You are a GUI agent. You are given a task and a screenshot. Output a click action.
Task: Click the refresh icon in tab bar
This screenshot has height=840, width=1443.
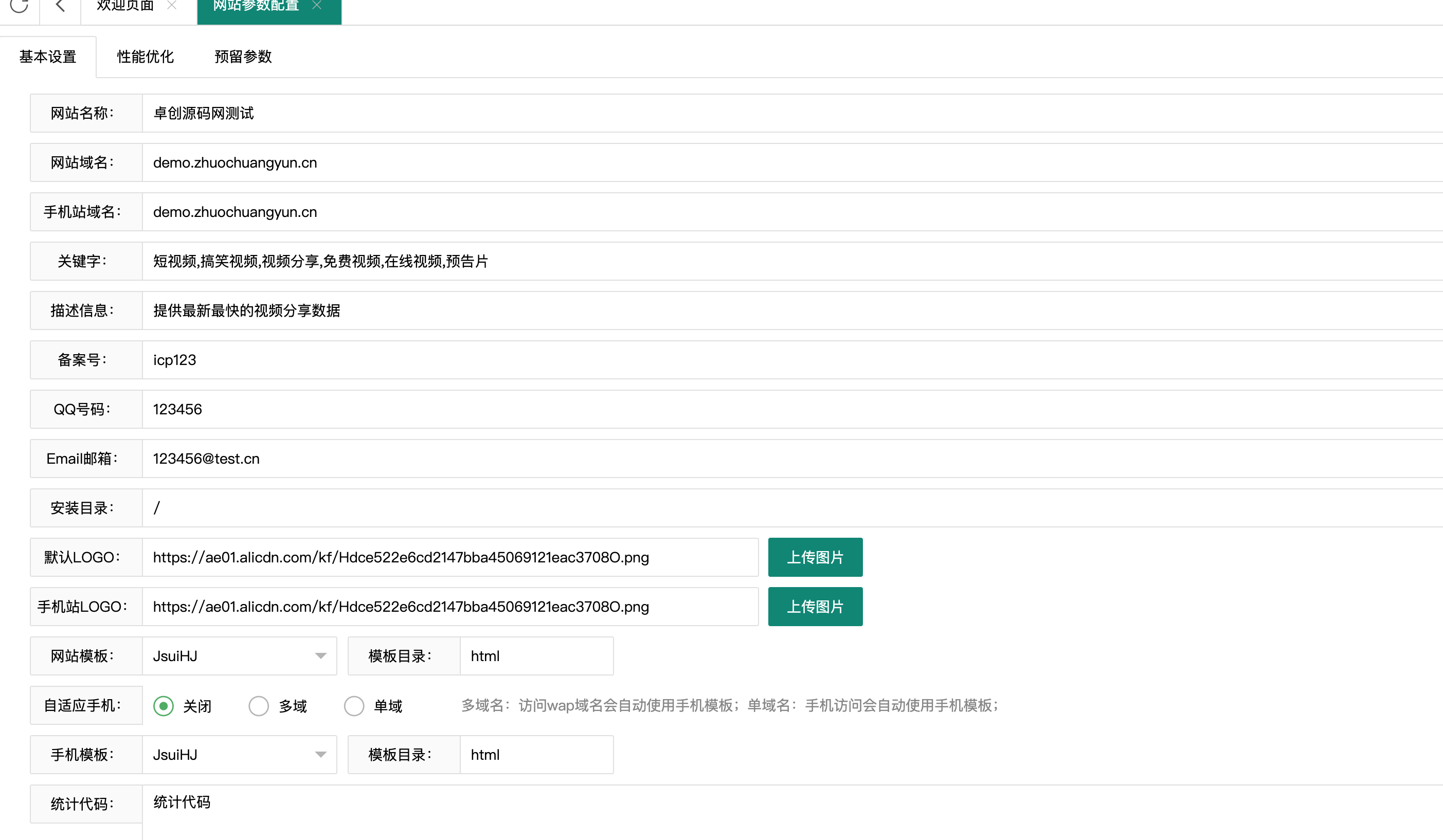[19, 6]
